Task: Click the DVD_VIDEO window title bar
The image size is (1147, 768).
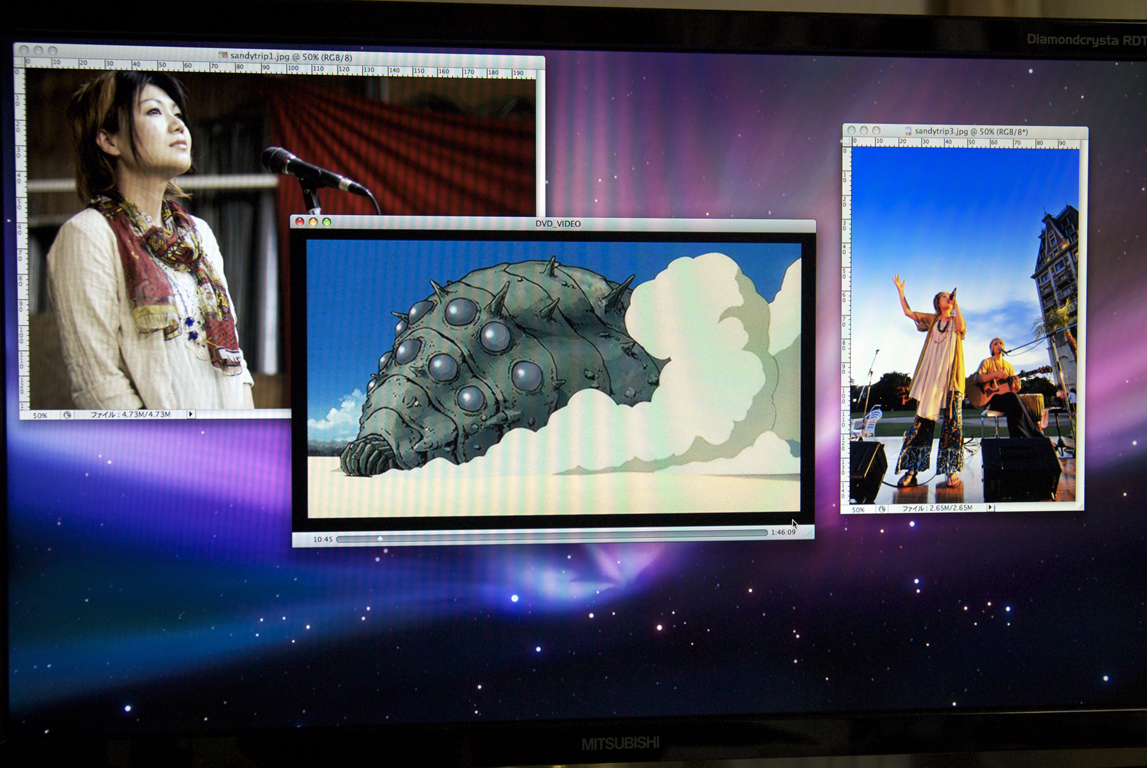Action: pos(553,223)
